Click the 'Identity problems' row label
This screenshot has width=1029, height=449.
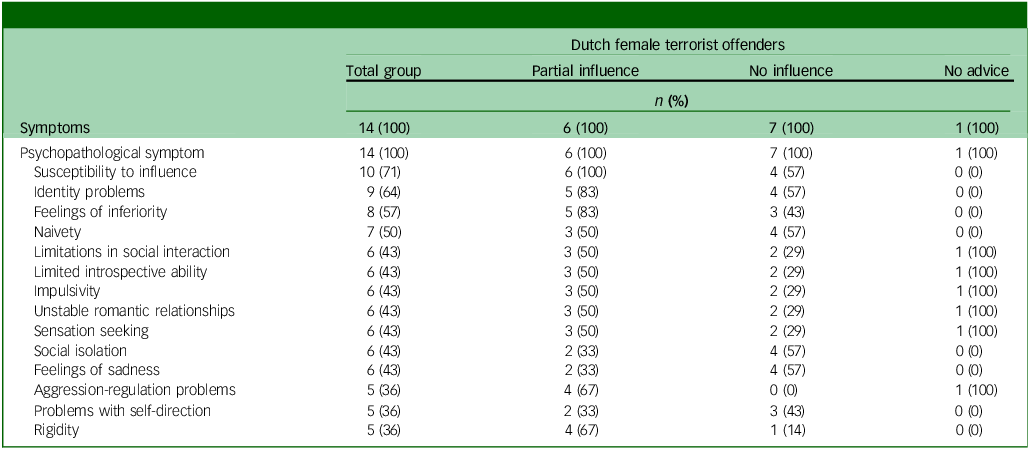click(89, 191)
